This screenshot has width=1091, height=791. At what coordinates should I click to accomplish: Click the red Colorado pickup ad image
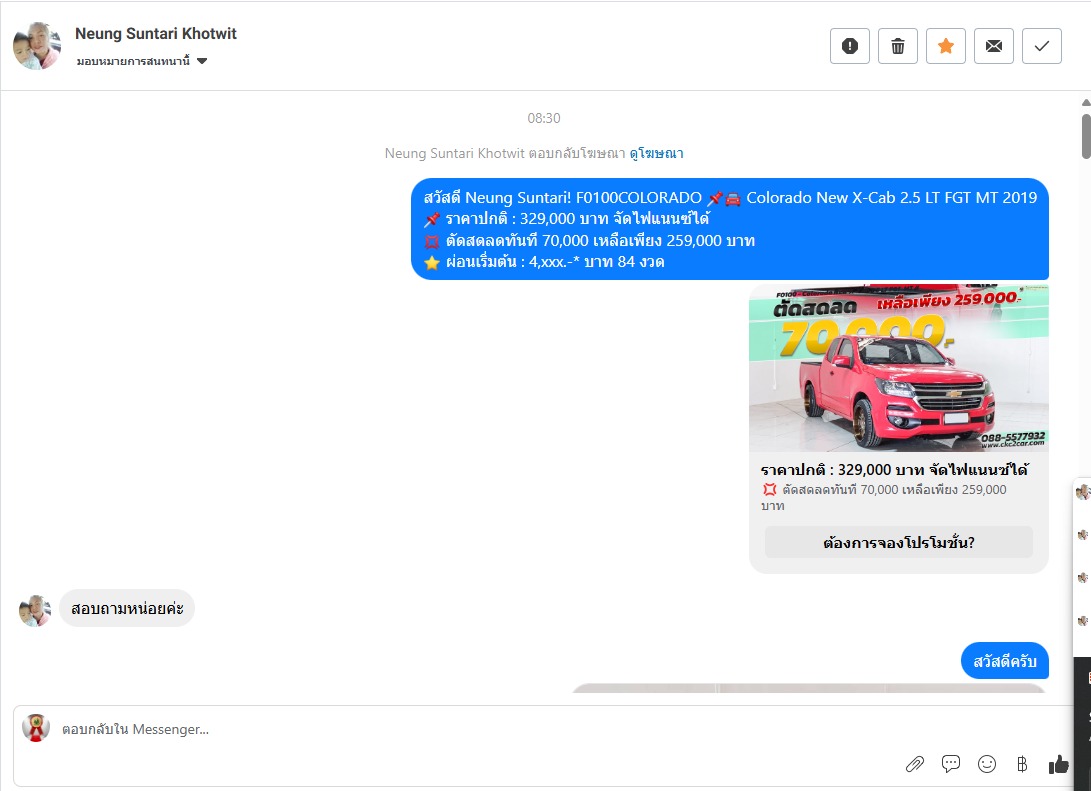[x=898, y=368]
